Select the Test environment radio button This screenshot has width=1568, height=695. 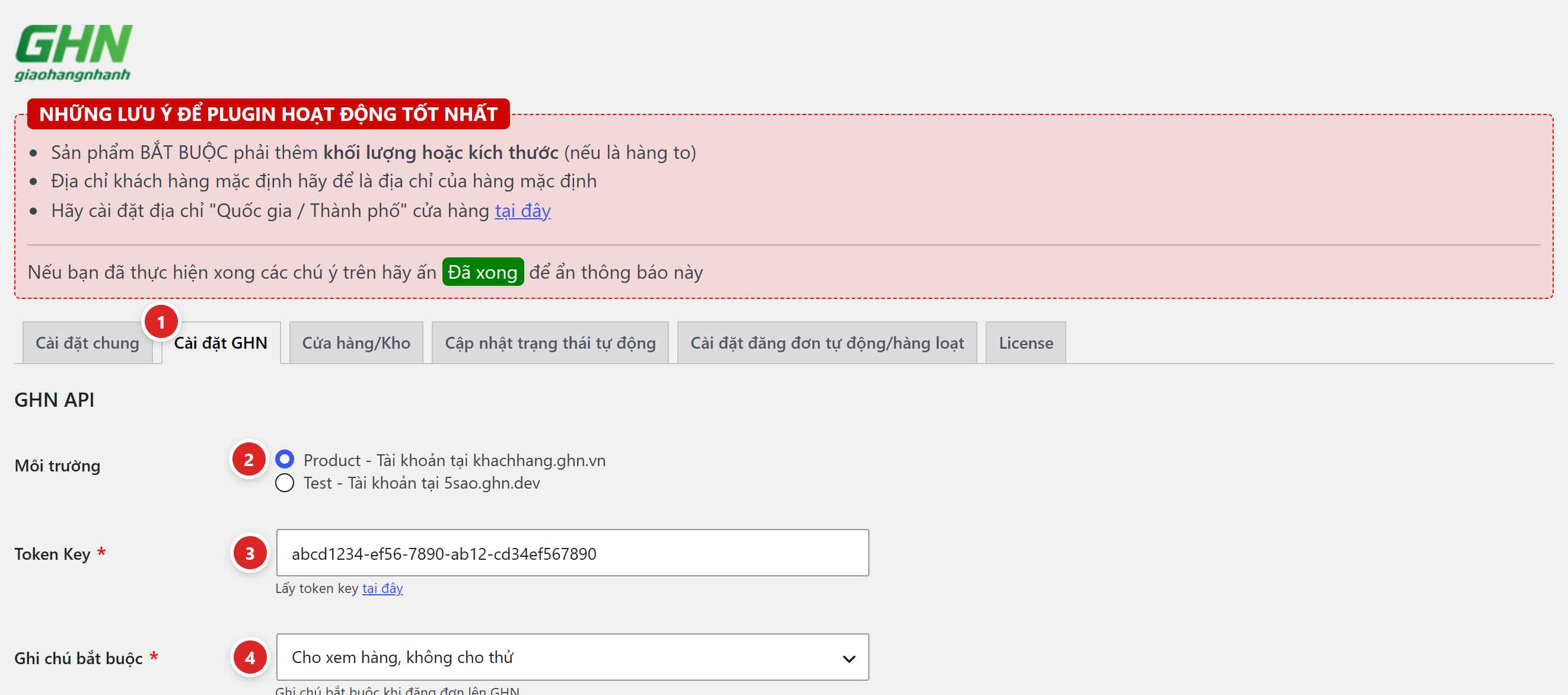coord(284,483)
